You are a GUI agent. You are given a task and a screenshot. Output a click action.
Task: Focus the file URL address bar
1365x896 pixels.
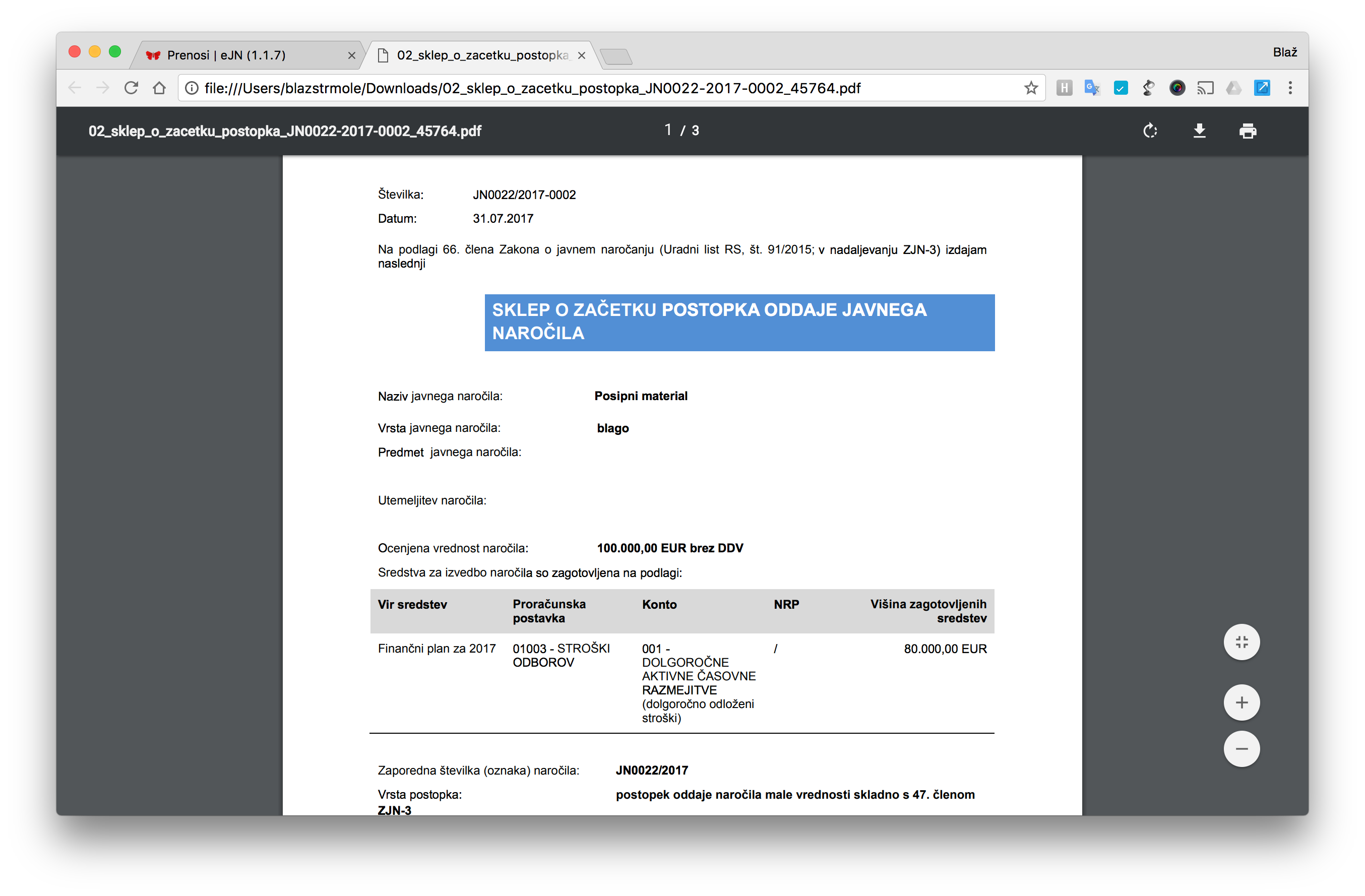(x=611, y=88)
